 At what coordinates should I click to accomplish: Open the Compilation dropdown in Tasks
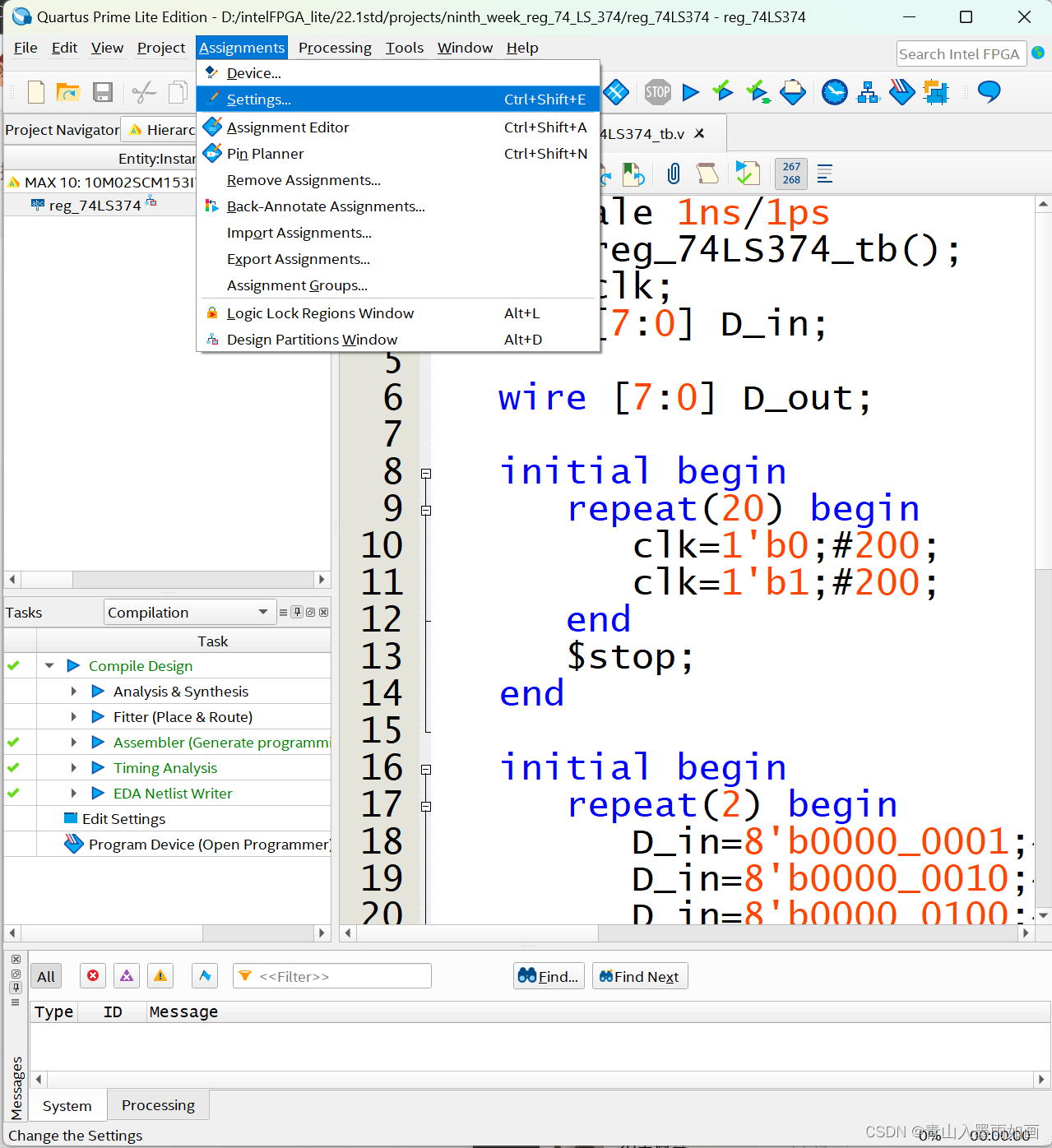188,612
